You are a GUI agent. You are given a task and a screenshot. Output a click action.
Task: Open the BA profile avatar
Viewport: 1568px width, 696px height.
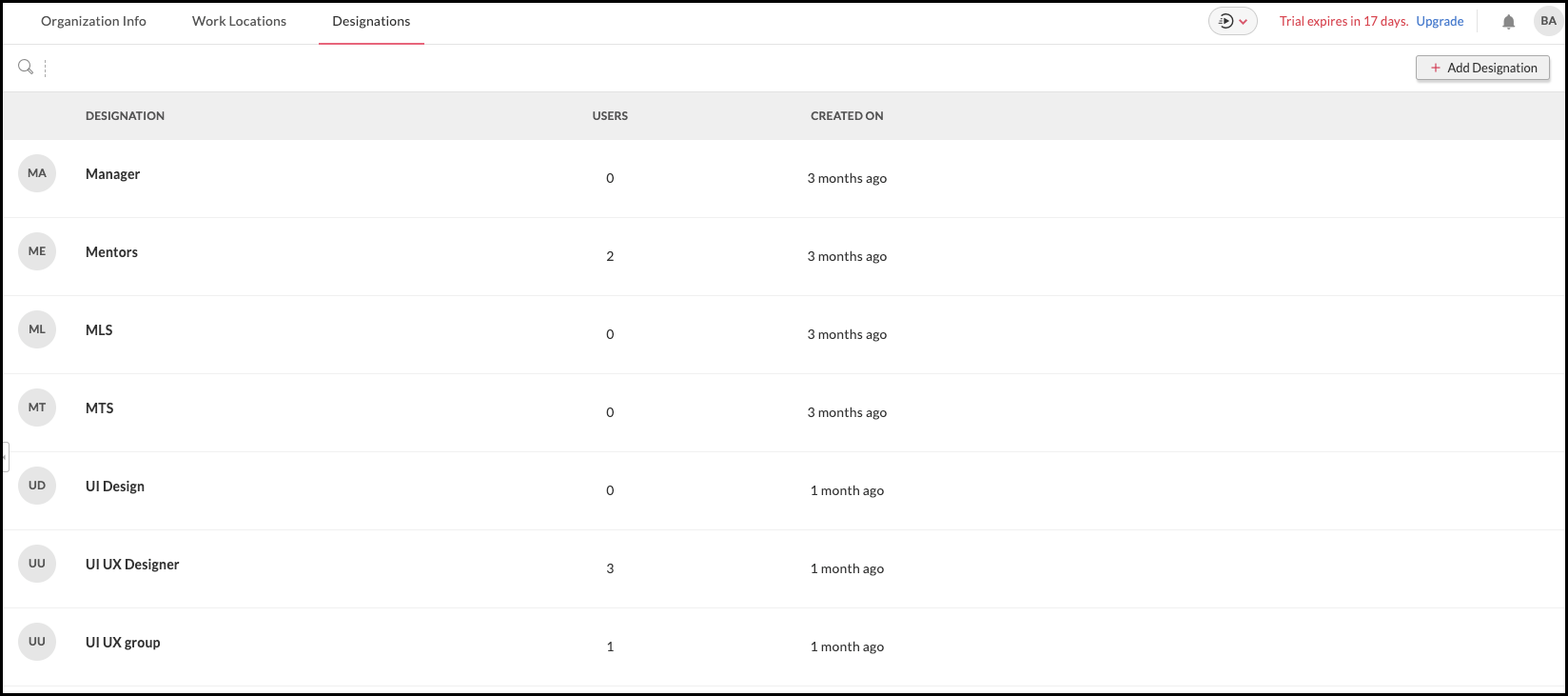(1548, 21)
